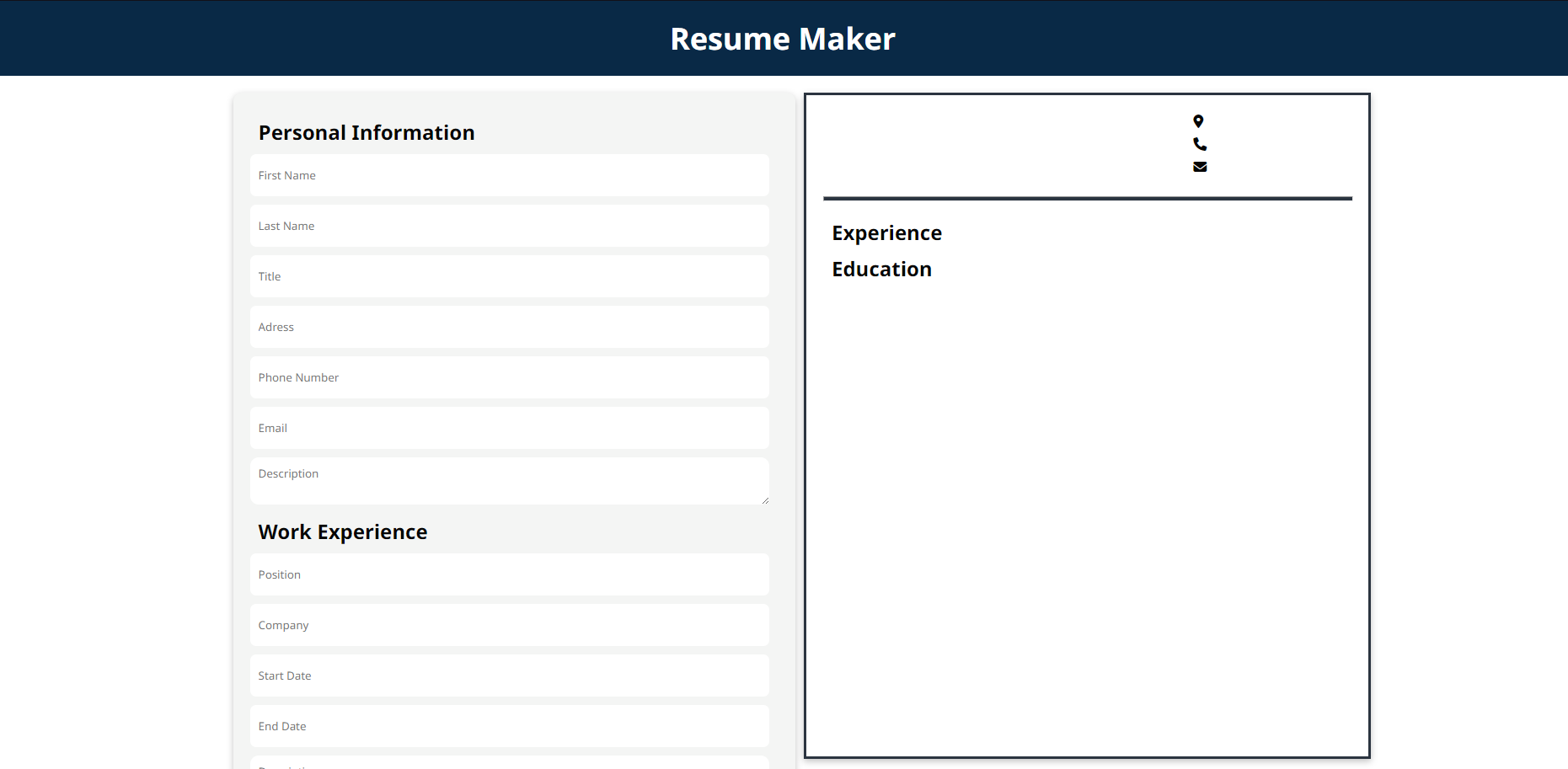Click the Phone Number input field
Screen dimensions: 1568x769
(x=509, y=377)
